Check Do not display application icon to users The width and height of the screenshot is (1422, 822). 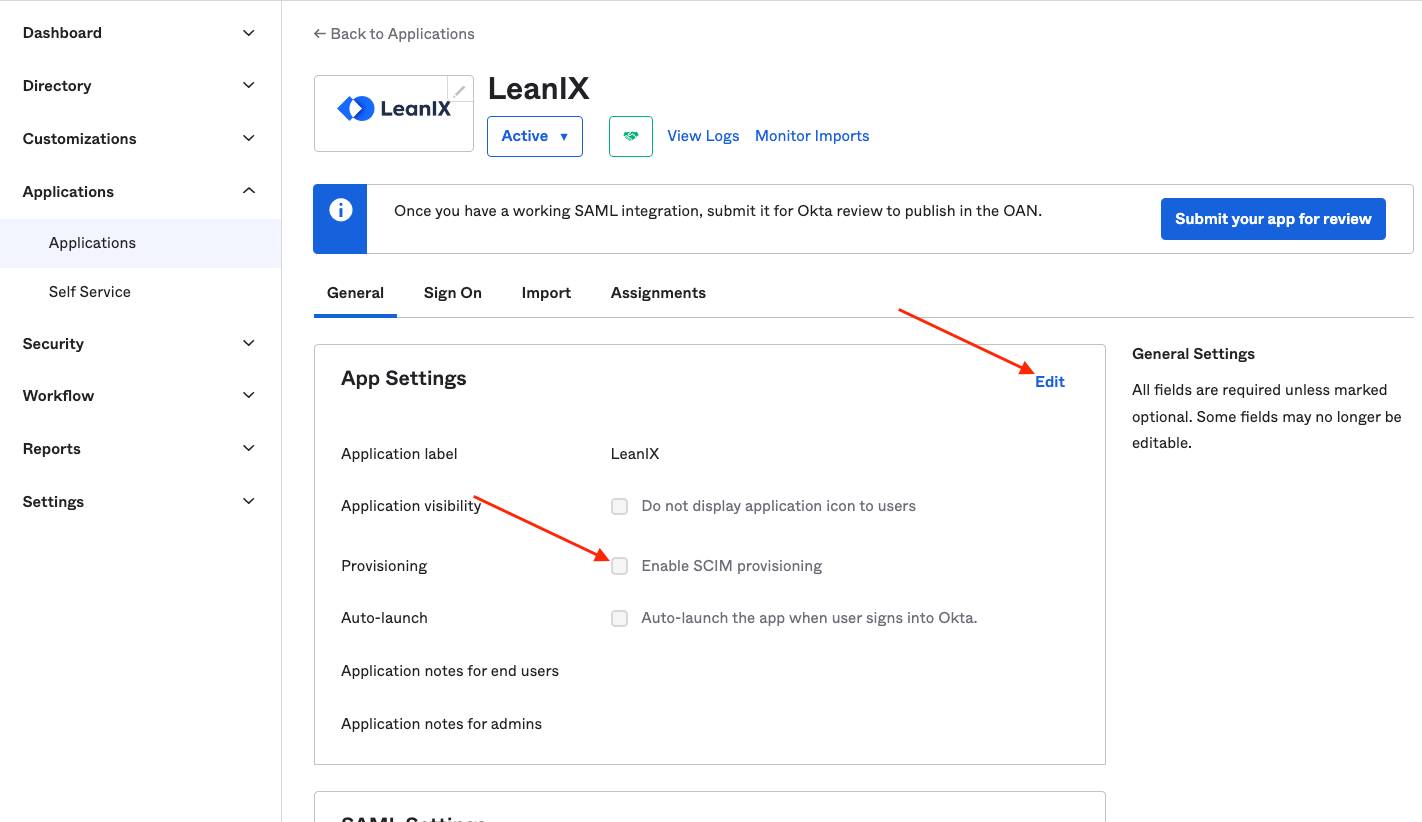620,506
